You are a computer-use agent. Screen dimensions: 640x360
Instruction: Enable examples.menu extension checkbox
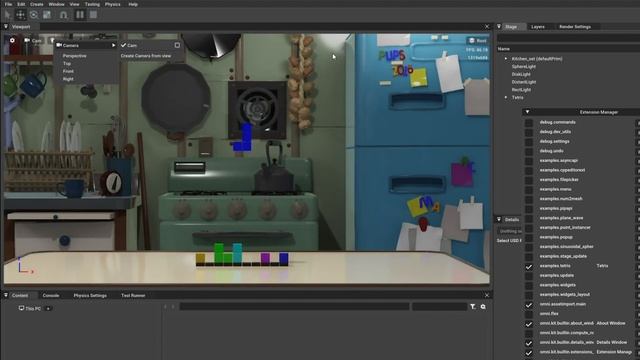[529, 189]
